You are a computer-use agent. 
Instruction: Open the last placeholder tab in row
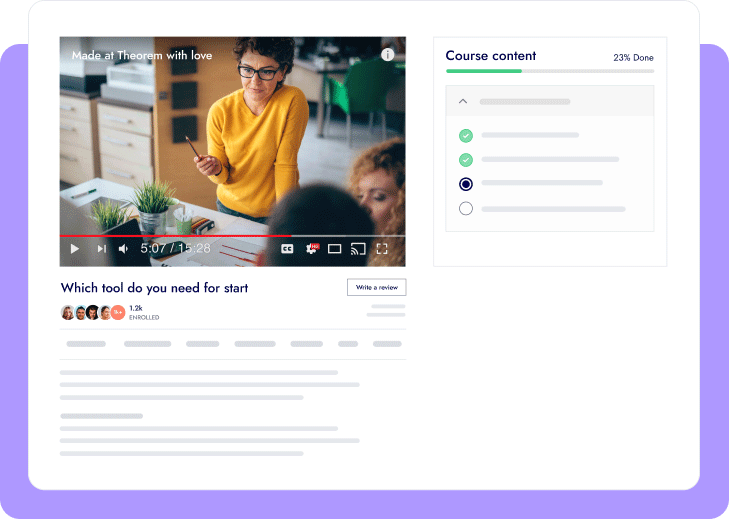point(387,344)
